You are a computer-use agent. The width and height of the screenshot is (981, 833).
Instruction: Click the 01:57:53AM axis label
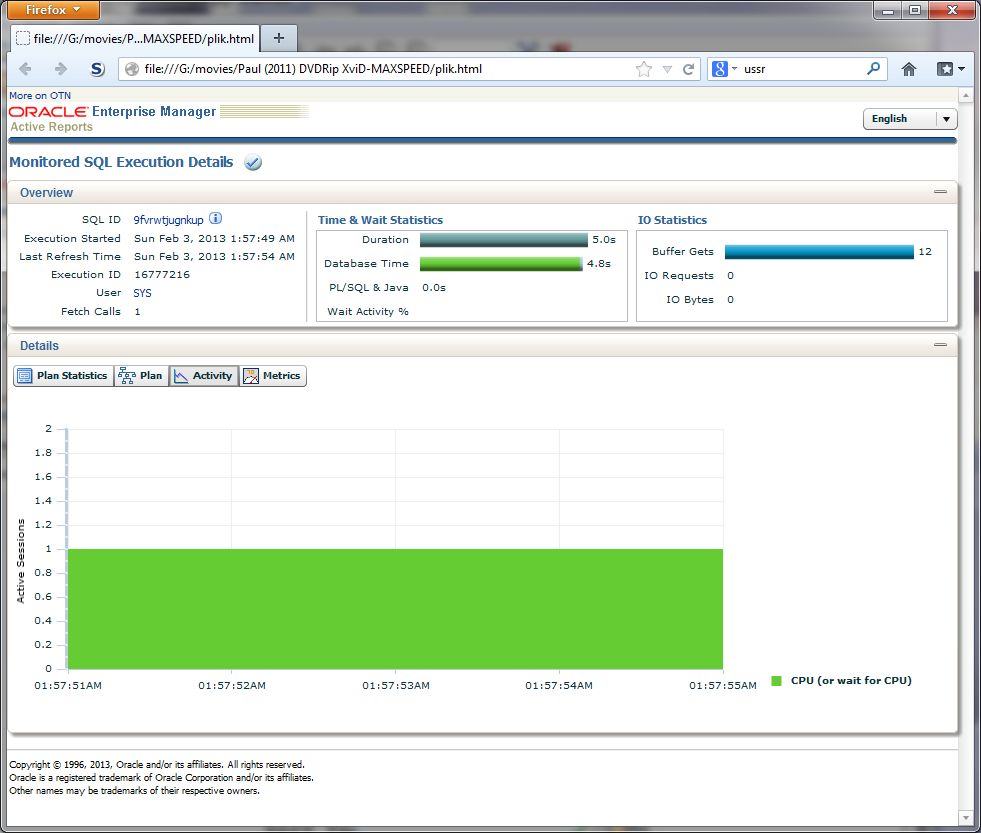(x=395, y=685)
